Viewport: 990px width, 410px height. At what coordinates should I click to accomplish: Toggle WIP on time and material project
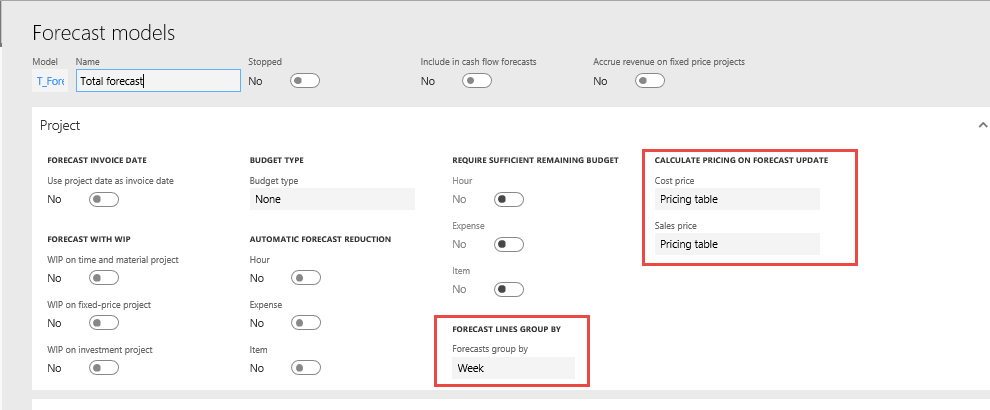[x=104, y=278]
